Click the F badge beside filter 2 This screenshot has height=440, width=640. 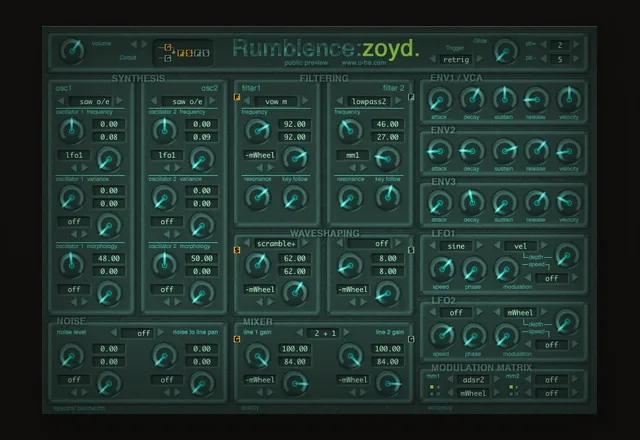click(x=411, y=97)
